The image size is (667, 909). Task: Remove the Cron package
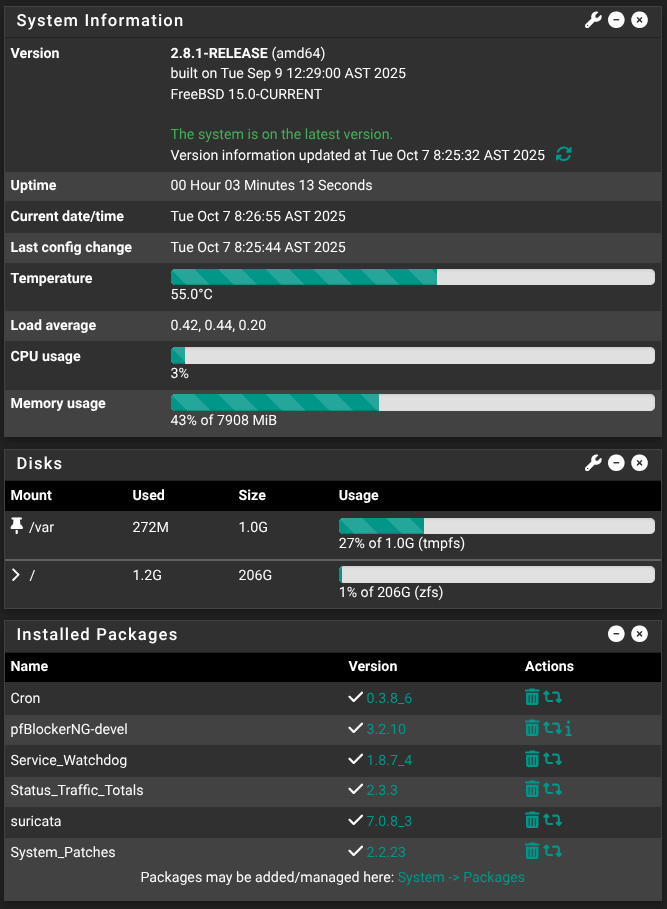point(532,697)
